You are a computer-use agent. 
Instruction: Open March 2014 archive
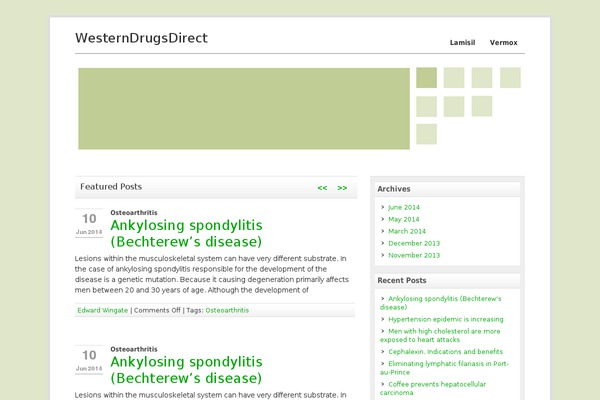click(x=407, y=231)
